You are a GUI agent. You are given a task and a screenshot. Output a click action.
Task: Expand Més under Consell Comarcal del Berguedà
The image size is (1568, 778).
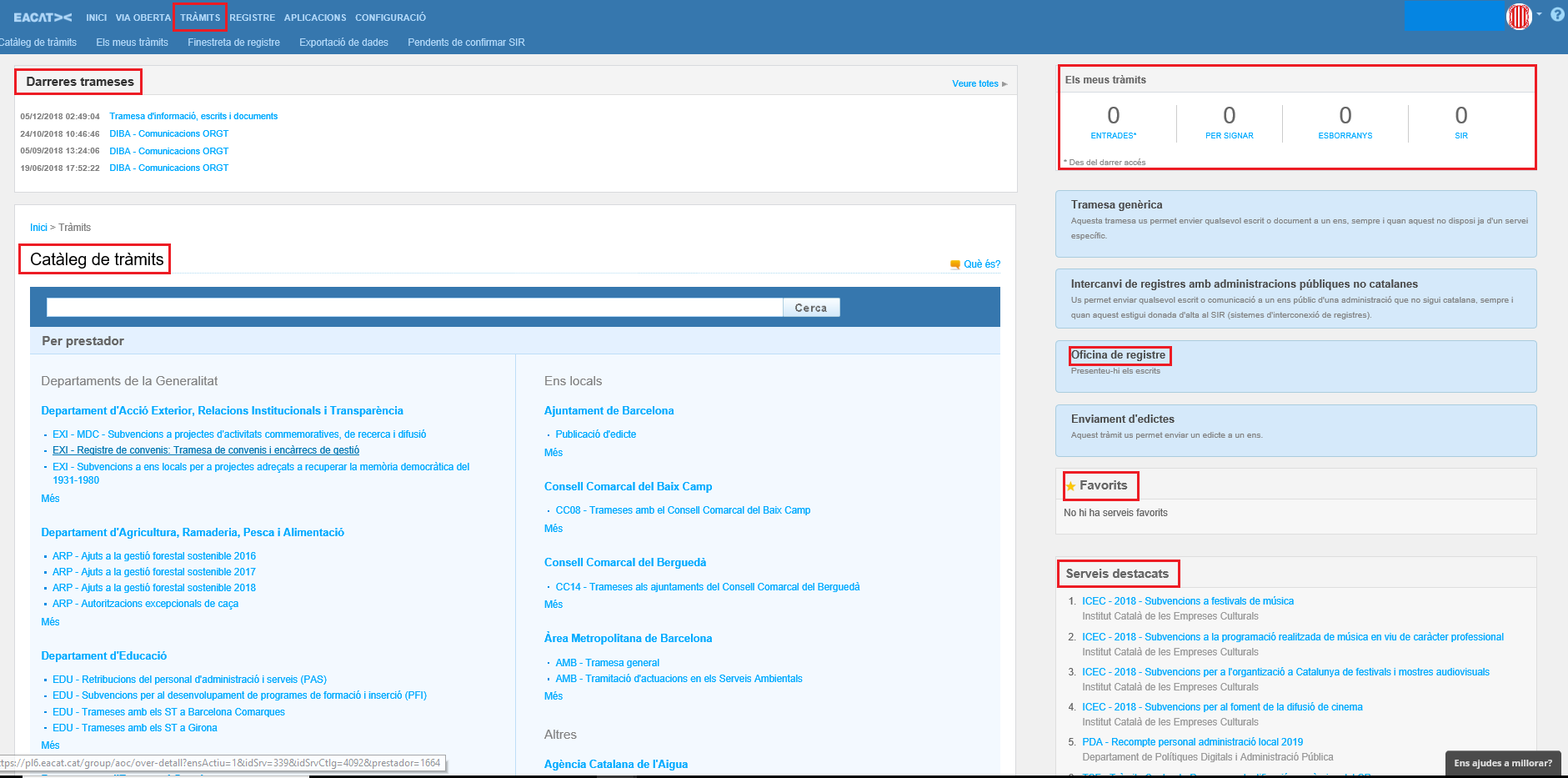point(554,605)
